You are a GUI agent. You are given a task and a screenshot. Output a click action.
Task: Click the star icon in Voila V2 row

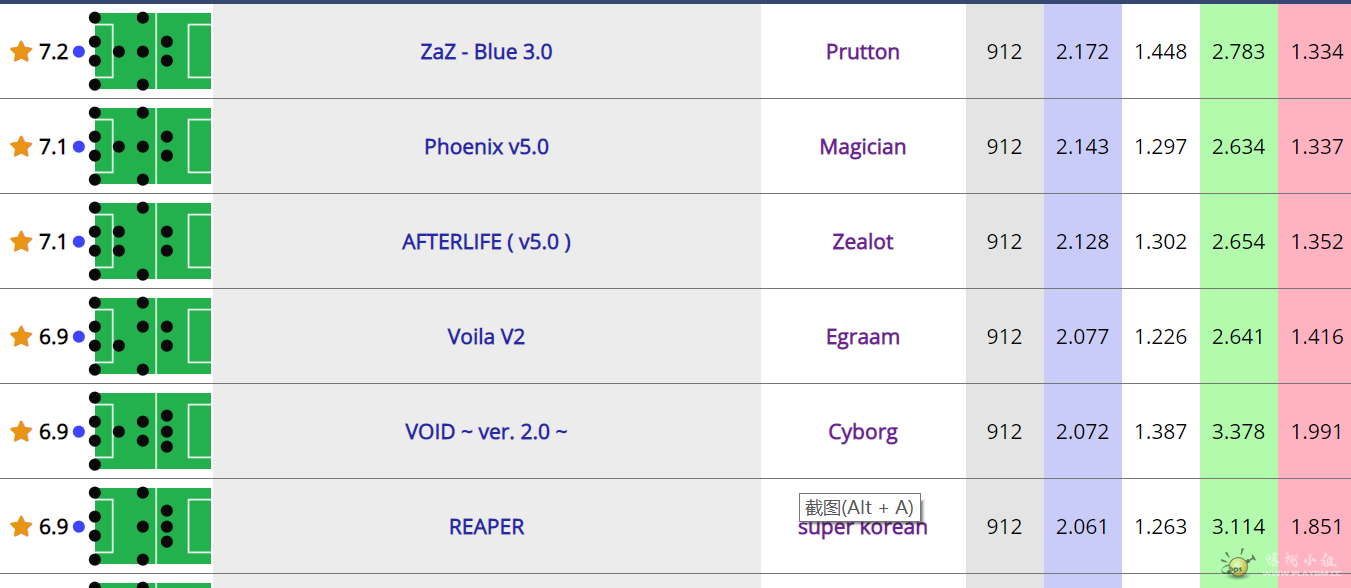point(21,336)
